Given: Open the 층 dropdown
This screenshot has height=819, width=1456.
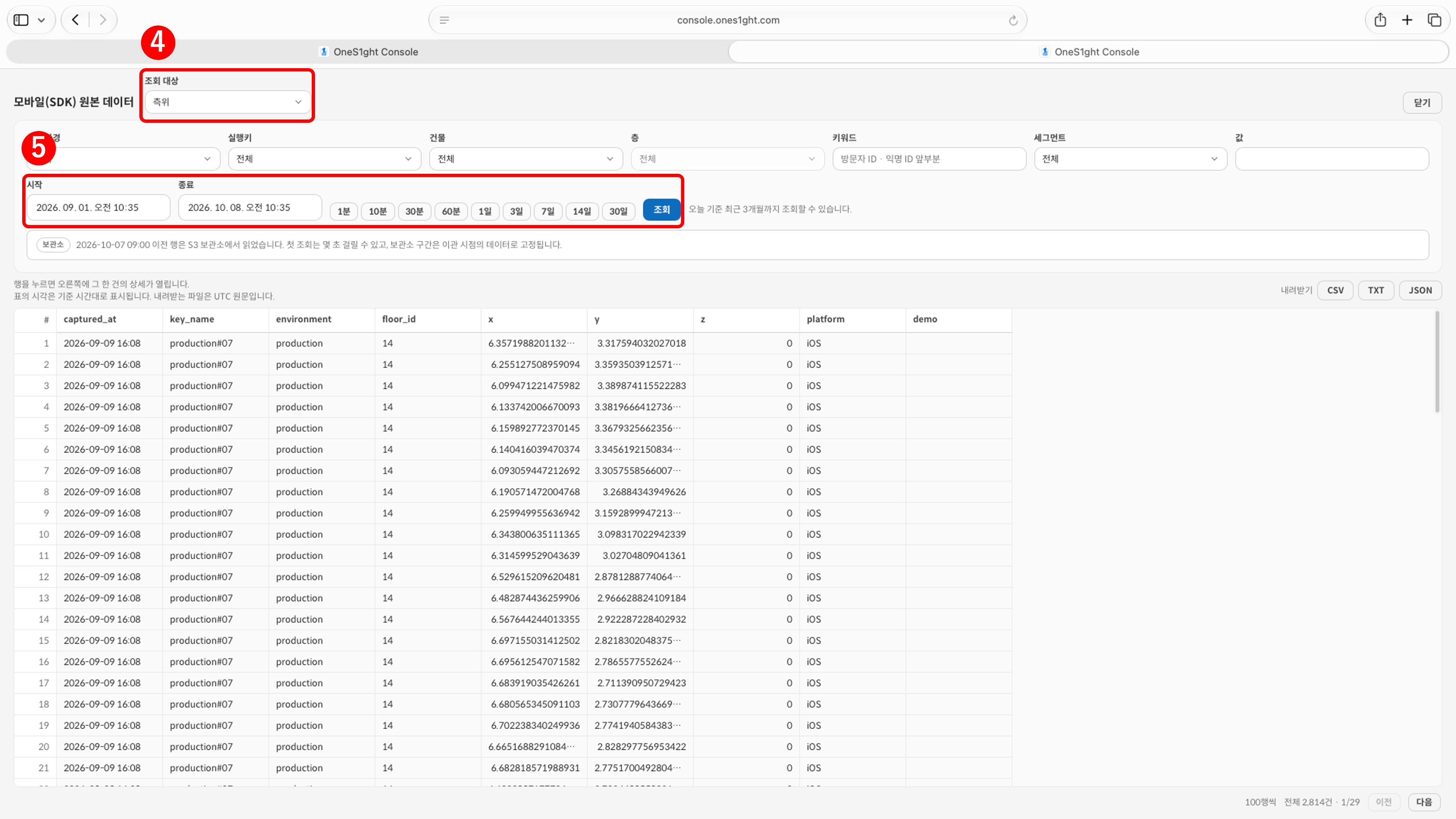Looking at the screenshot, I should click(x=727, y=159).
